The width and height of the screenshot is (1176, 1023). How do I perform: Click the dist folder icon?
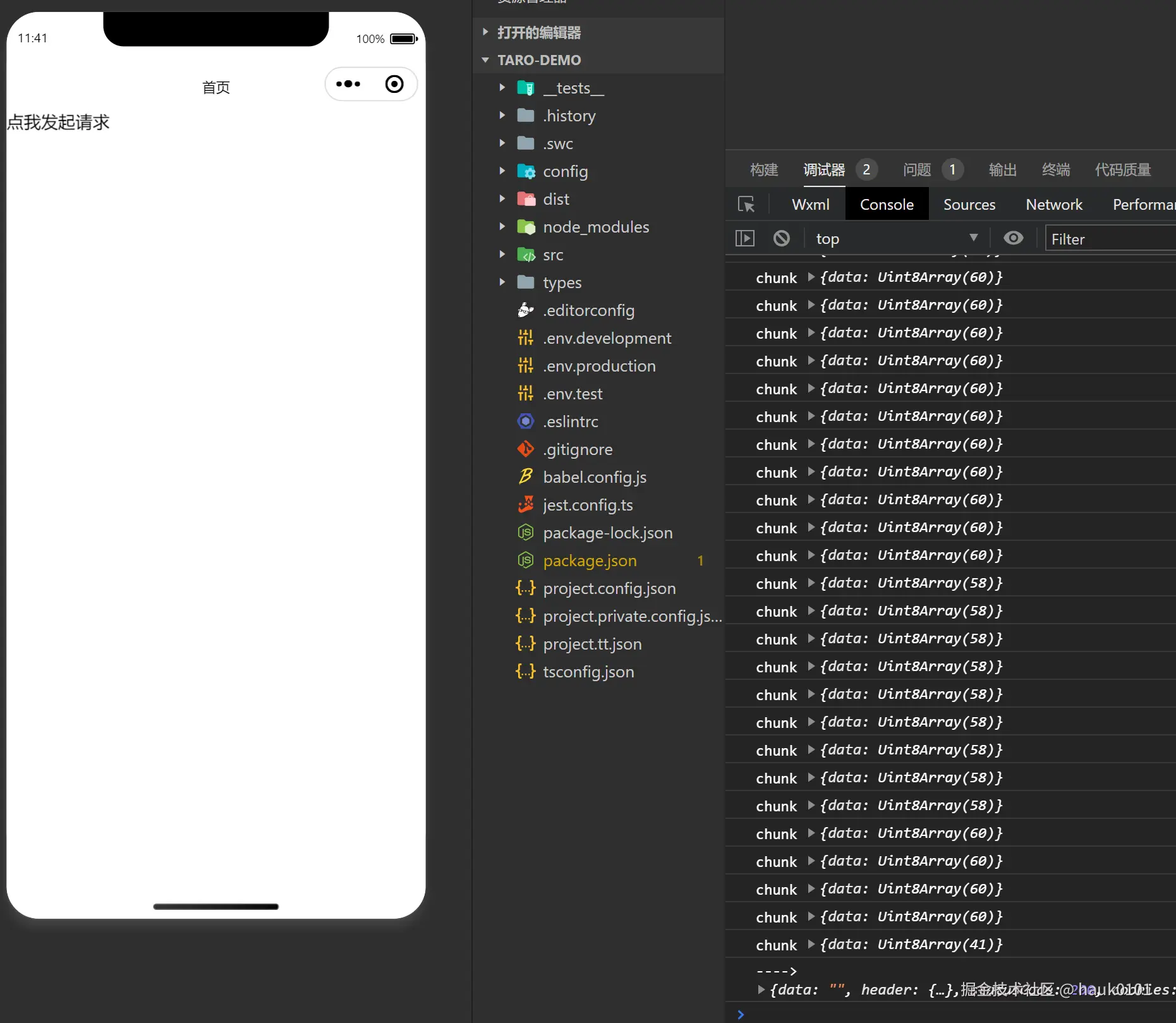(526, 199)
